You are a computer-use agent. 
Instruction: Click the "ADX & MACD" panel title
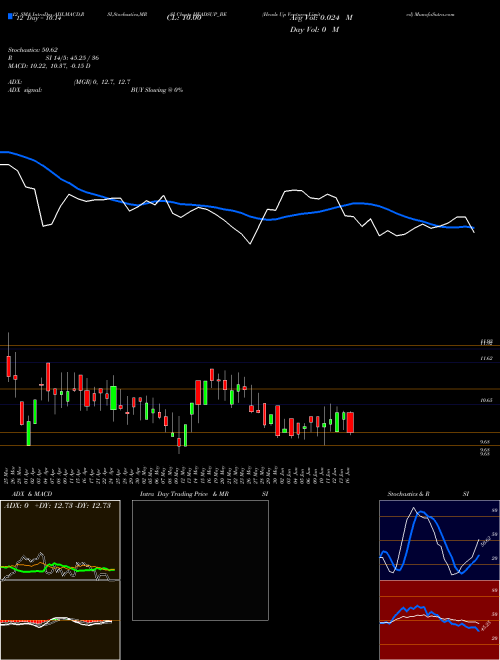click(32, 494)
